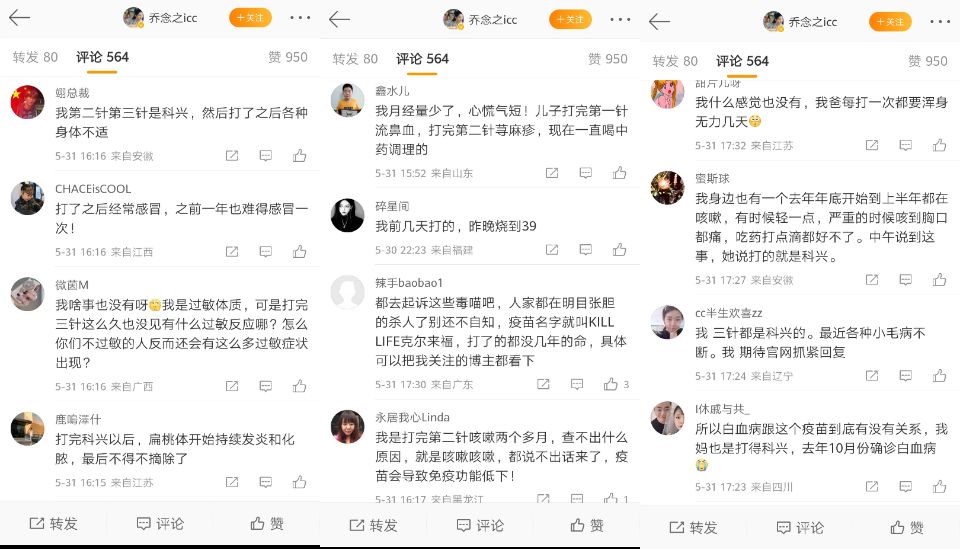Screen dimensions: 960x549
Task: Open the 评论 564 tab in right panel
Action: [x=742, y=61]
